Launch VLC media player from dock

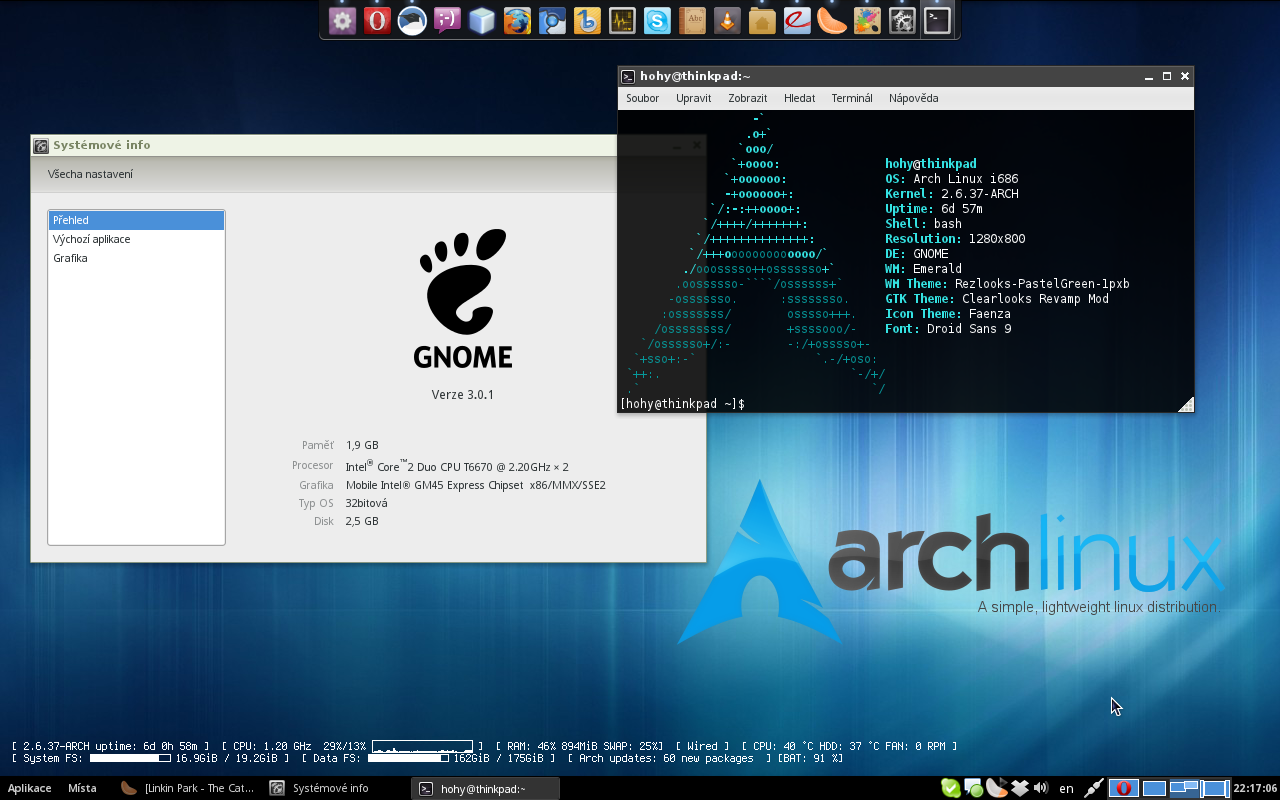[x=727, y=20]
